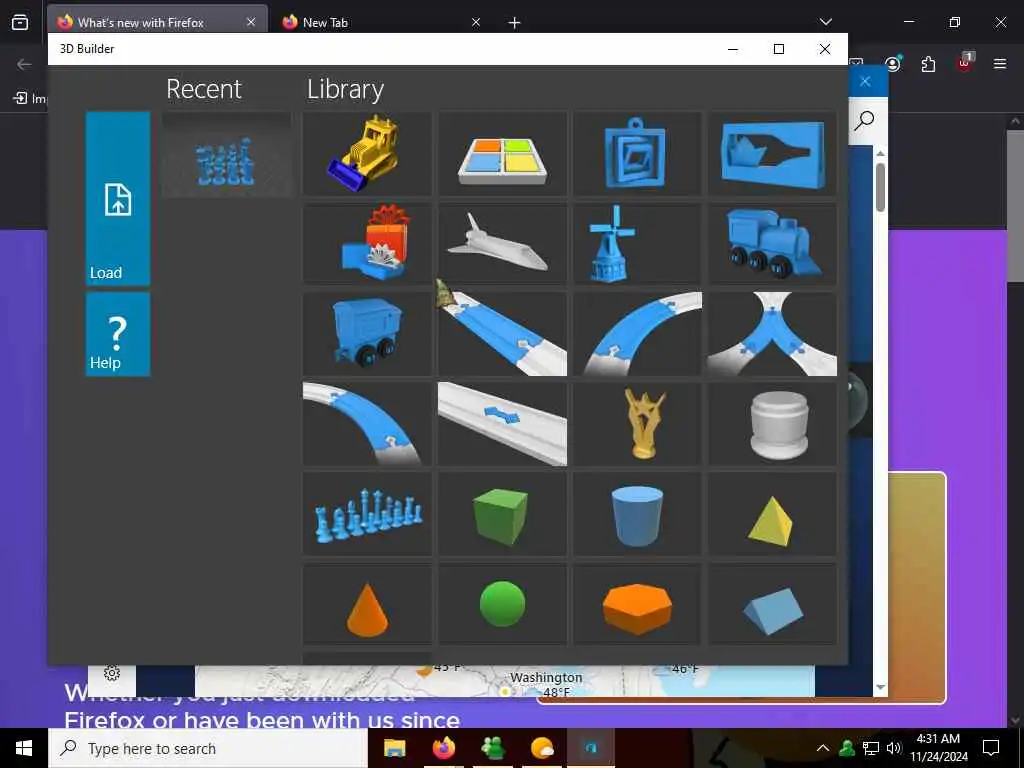Open the red gift box model
The width and height of the screenshot is (1024, 768).
click(367, 244)
